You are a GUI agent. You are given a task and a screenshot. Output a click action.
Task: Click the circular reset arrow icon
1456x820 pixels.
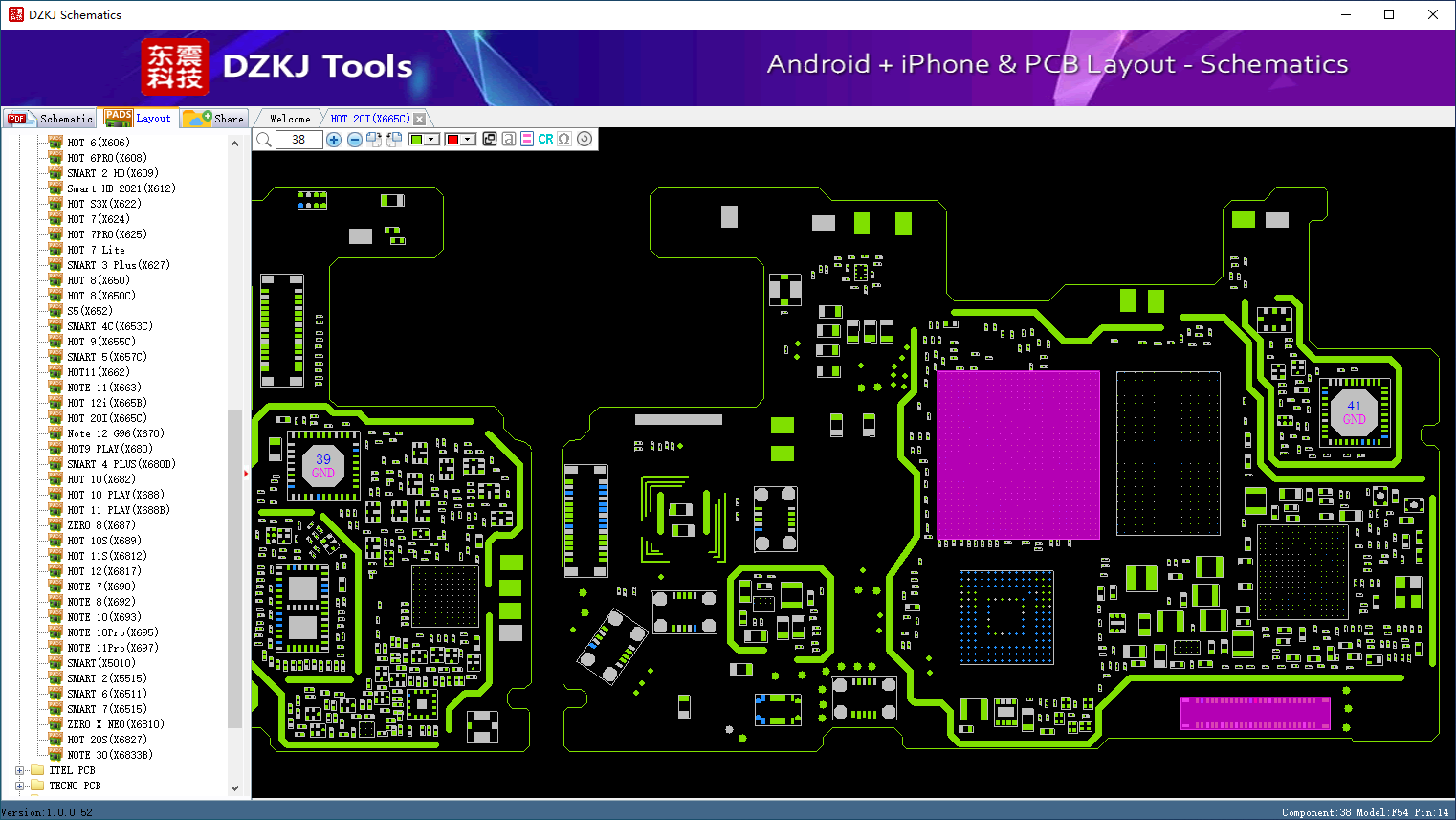coord(585,139)
